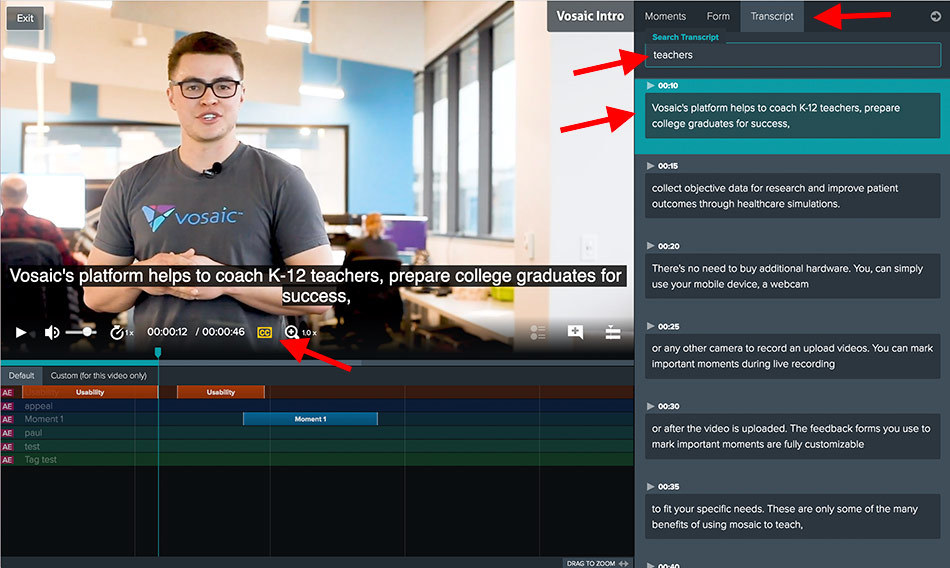Screen dimensions: 950x568
Task: Mute the video with the speaker icon
Action: (x=52, y=332)
